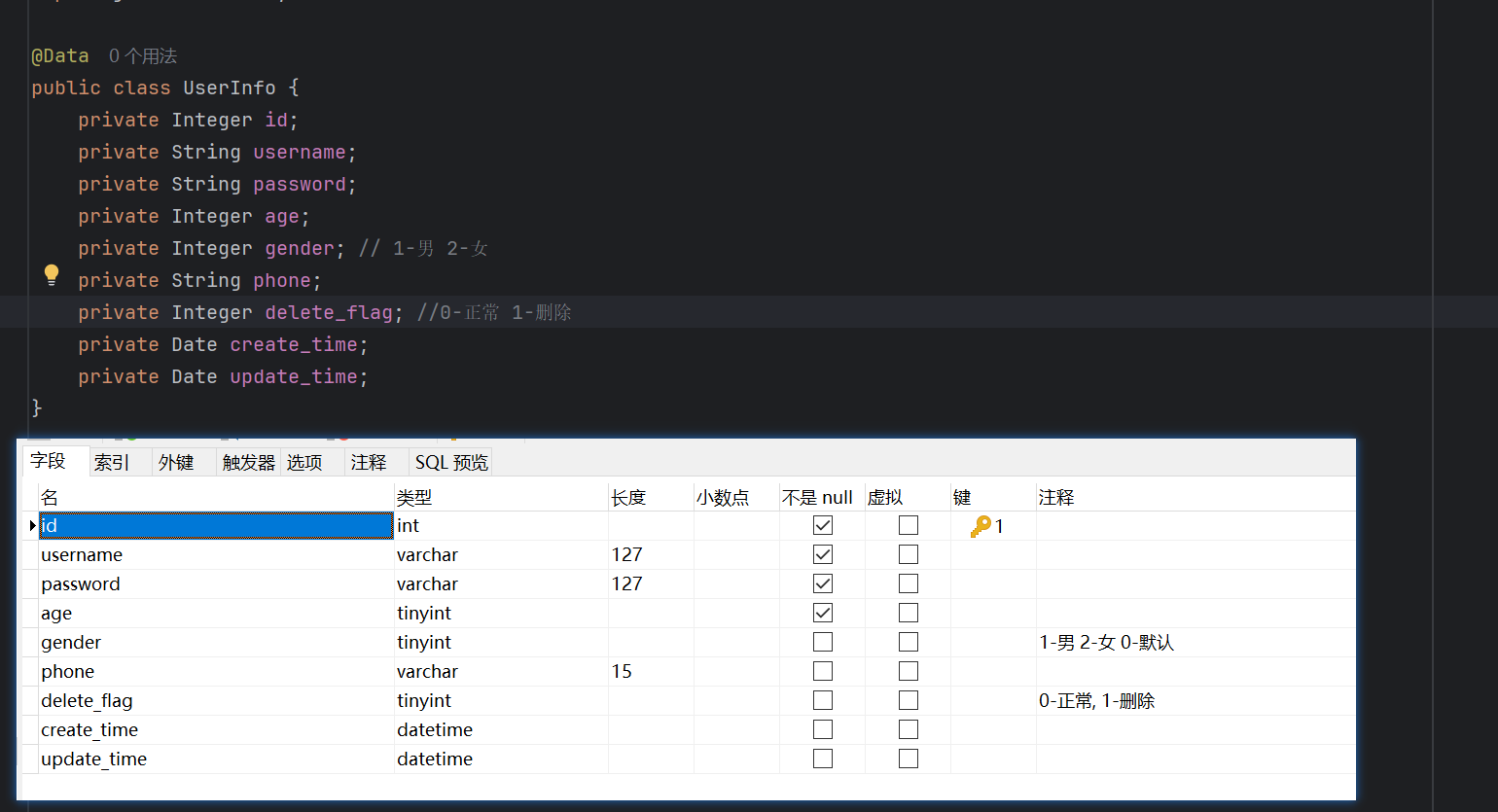
Task: Click the @Data annotation in code
Action: 60,56
